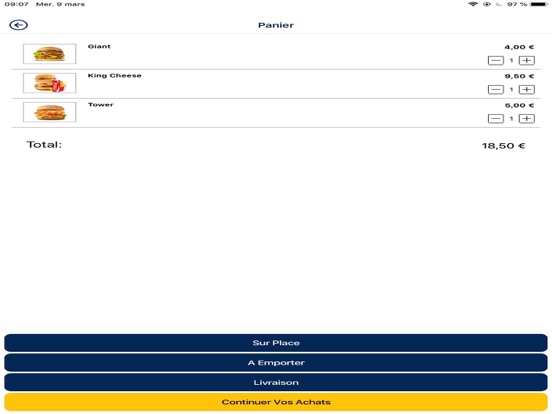Click the 5,00 € price
The image size is (552, 414).
(519, 105)
